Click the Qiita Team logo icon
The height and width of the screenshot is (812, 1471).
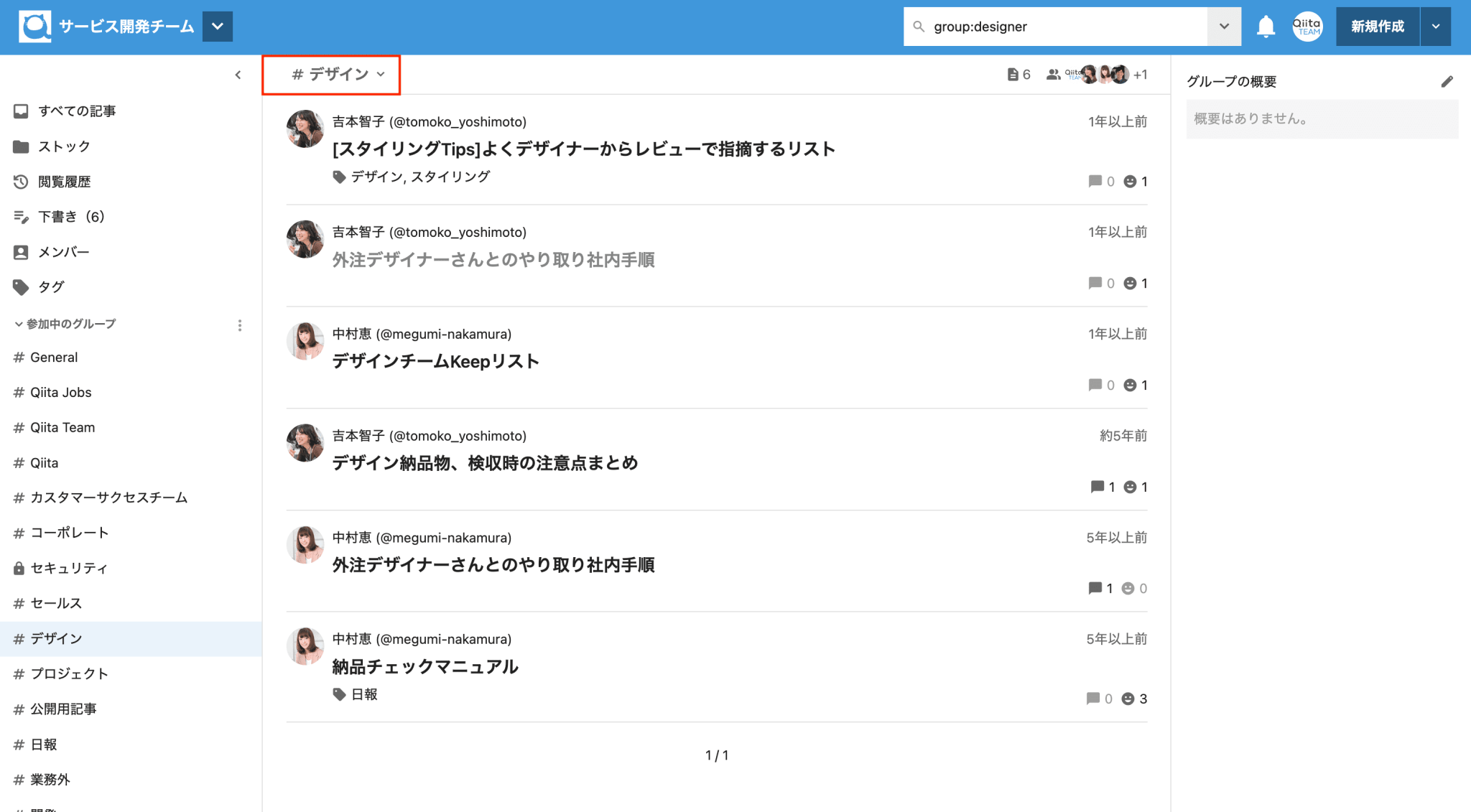pyautogui.click(x=34, y=27)
